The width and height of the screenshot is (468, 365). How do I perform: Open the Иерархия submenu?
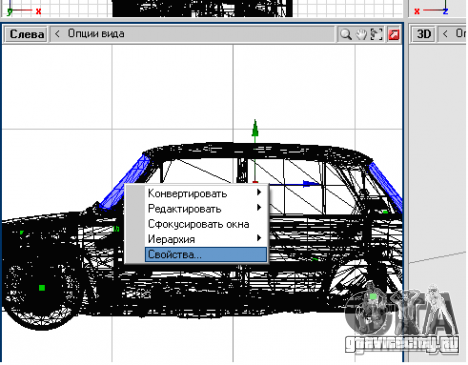click(x=205, y=239)
